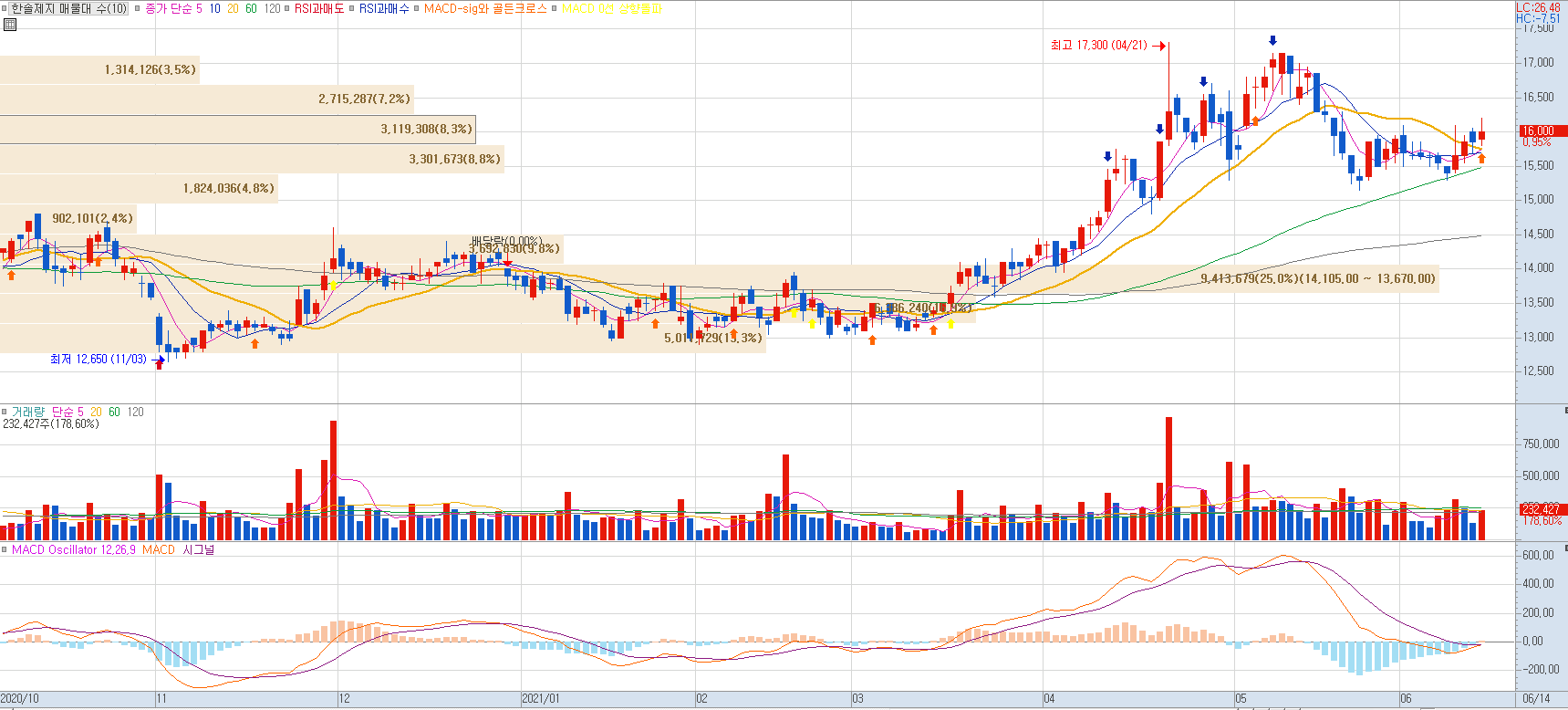The height and width of the screenshot is (710, 1568).
Task: Select the 600.00 MACD axis label
Action: (1539, 555)
